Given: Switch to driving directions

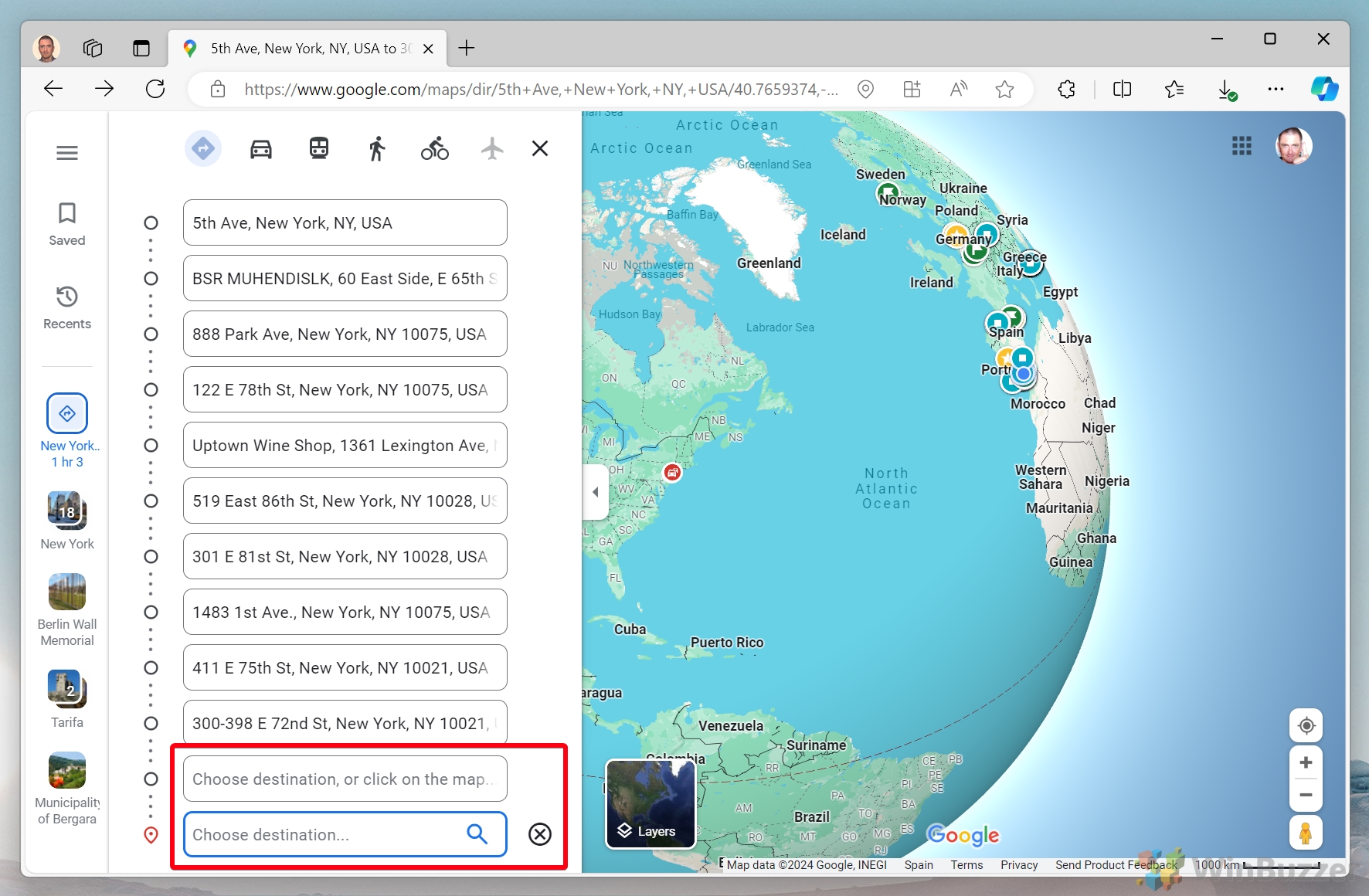Looking at the screenshot, I should (x=261, y=148).
